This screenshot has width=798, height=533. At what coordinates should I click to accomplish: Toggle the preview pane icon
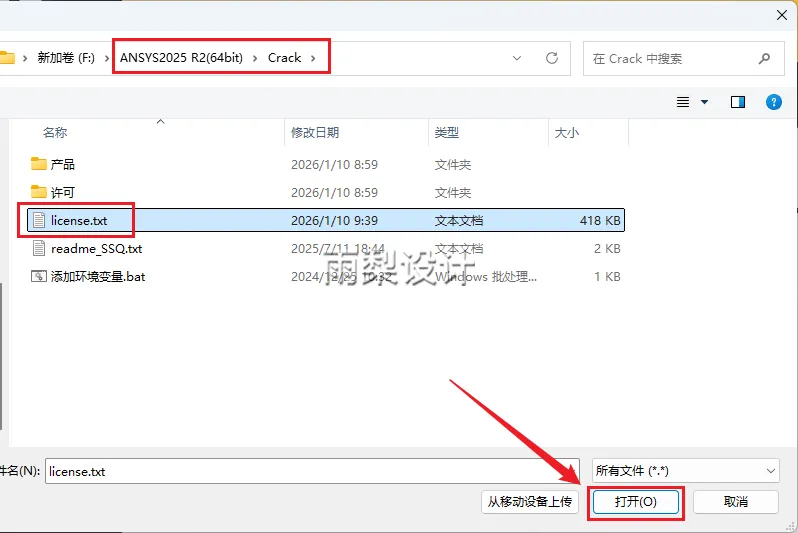coord(738,102)
